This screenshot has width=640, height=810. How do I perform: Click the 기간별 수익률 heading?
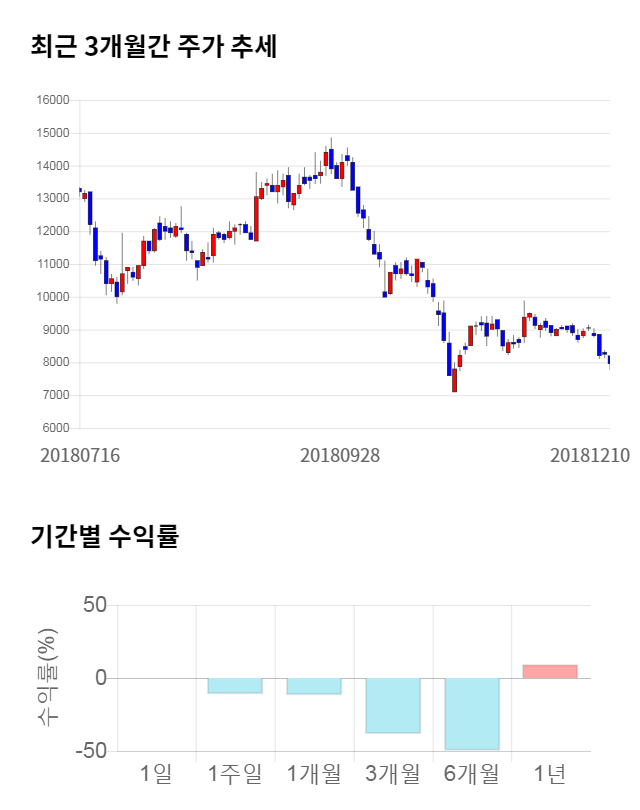pyautogui.click(x=104, y=536)
